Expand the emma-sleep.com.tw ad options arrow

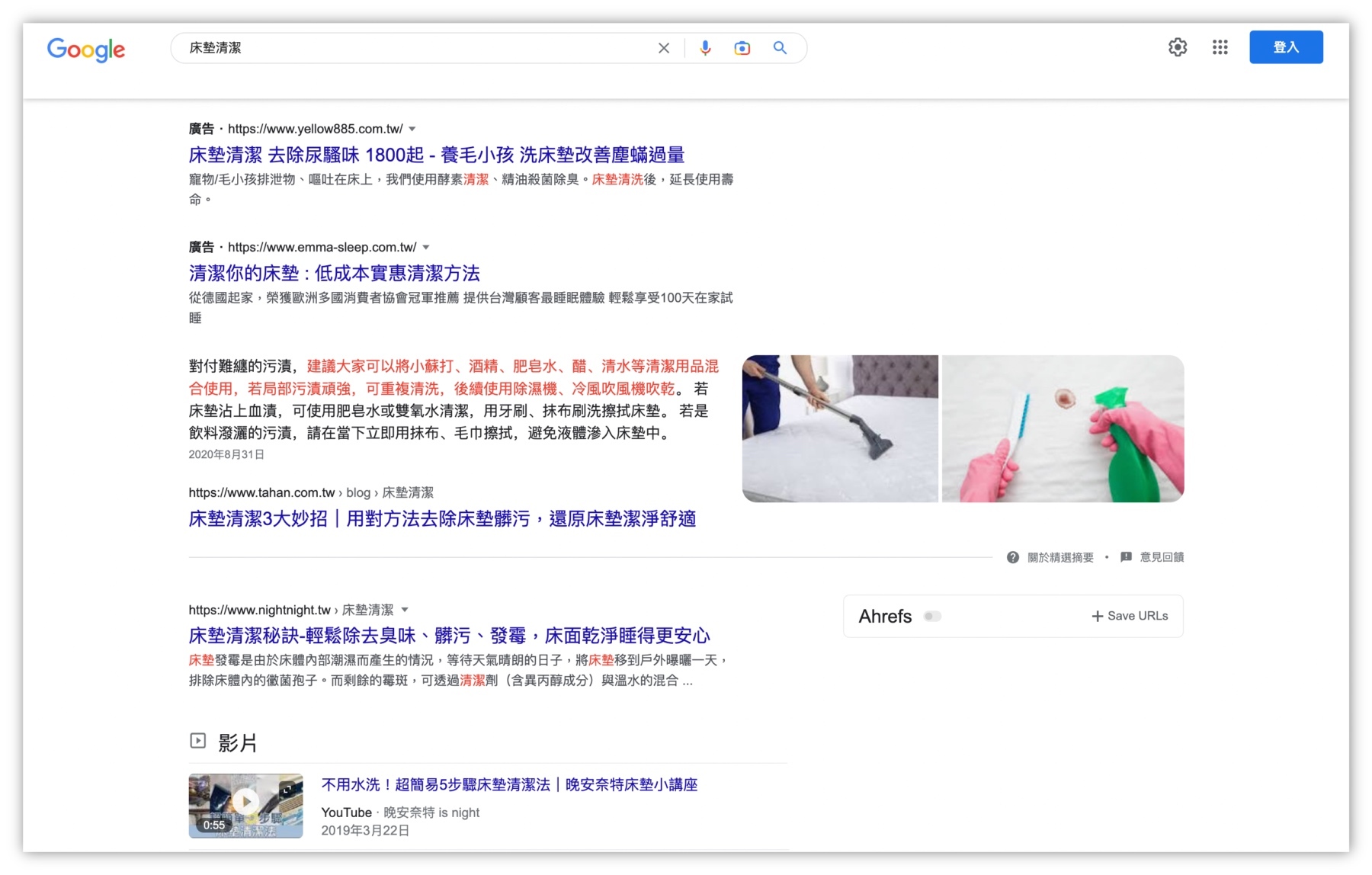(426, 247)
